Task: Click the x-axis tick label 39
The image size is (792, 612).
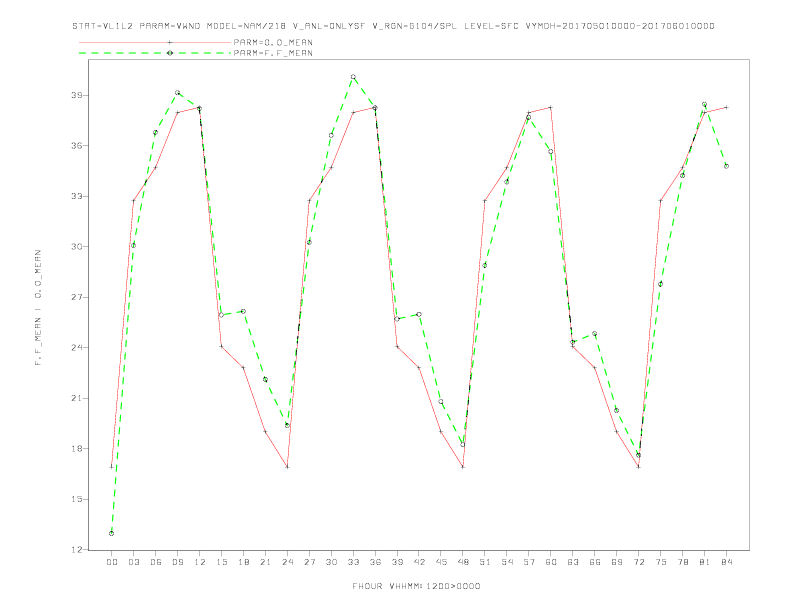Action: pyautogui.click(x=397, y=562)
